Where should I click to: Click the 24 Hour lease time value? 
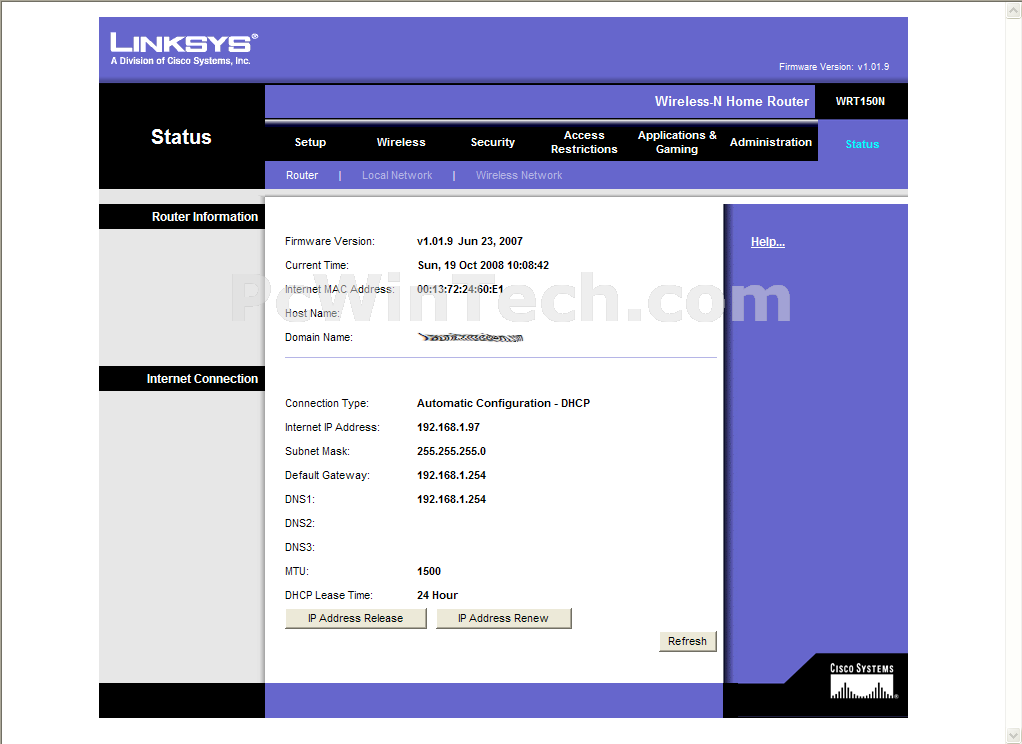tap(437, 595)
